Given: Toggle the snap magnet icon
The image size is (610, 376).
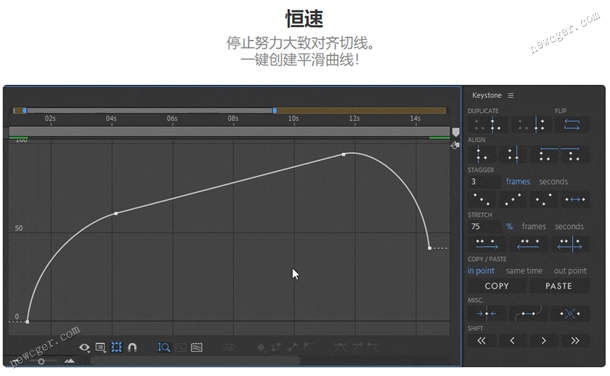Looking at the screenshot, I should pyautogui.click(x=132, y=347).
